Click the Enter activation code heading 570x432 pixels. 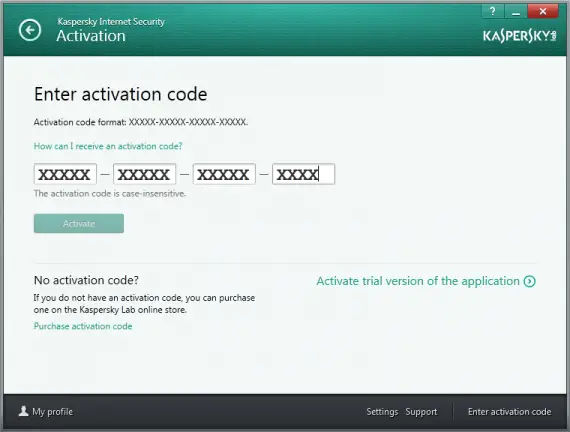[121, 94]
